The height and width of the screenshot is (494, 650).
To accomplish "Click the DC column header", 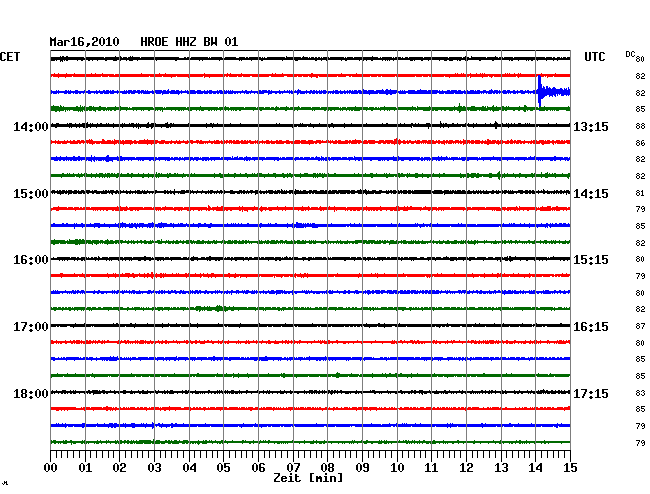I will pyautogui.click(x=630, y=54).
